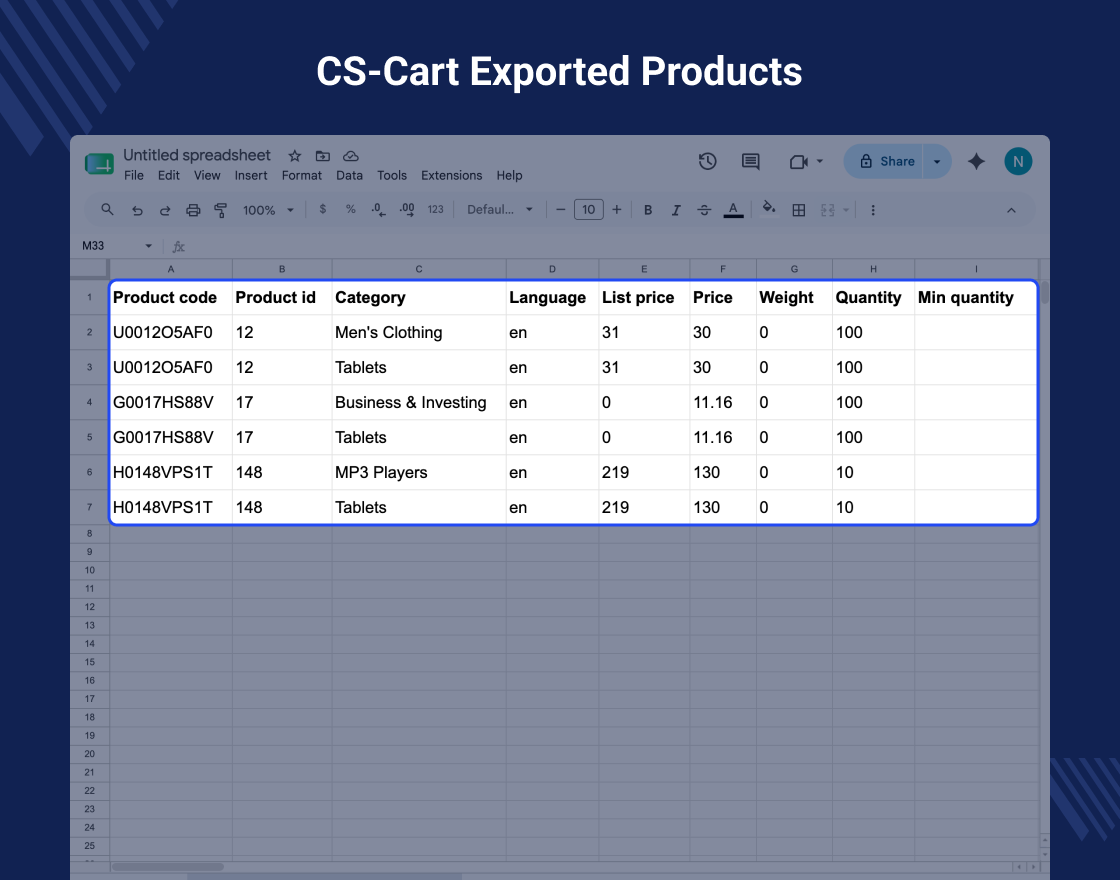Select the List price header cell
The height and width of the screenshot is (880, 1120).
pos(644,297)
